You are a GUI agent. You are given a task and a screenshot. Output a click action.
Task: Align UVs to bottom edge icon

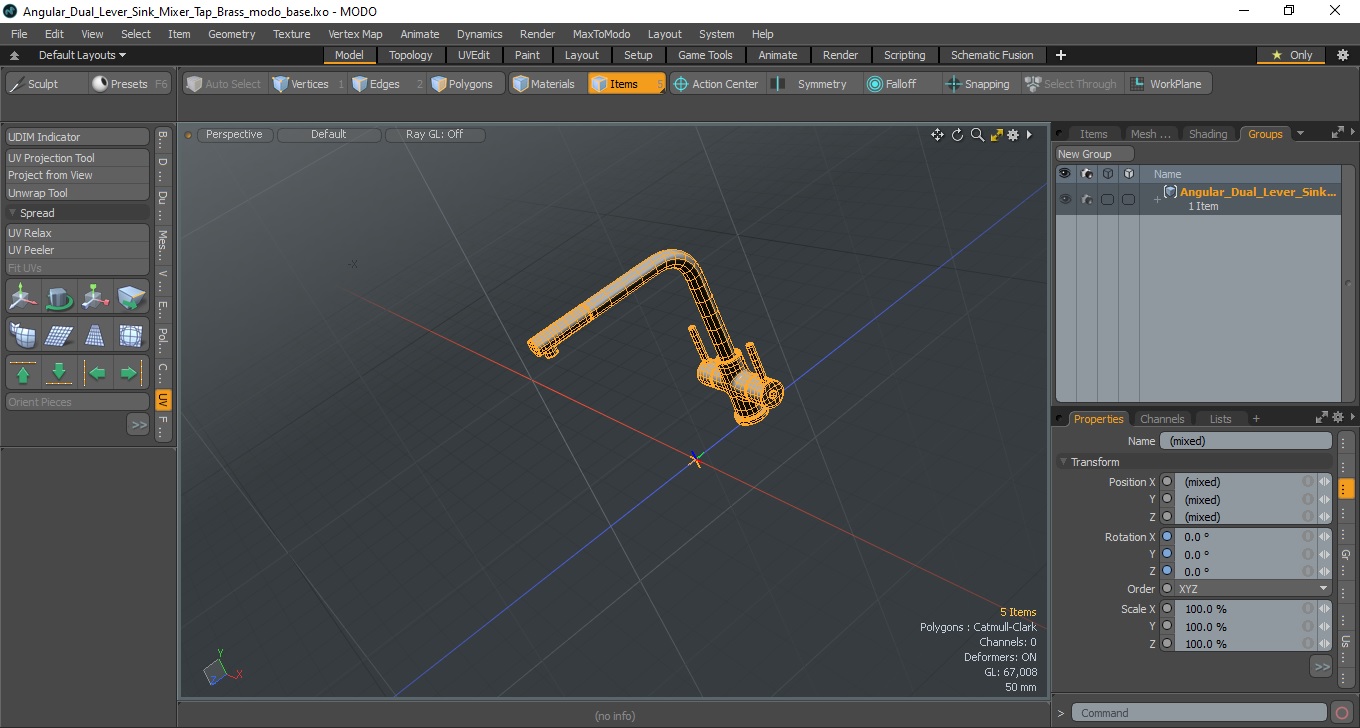[x=59, y=373]
